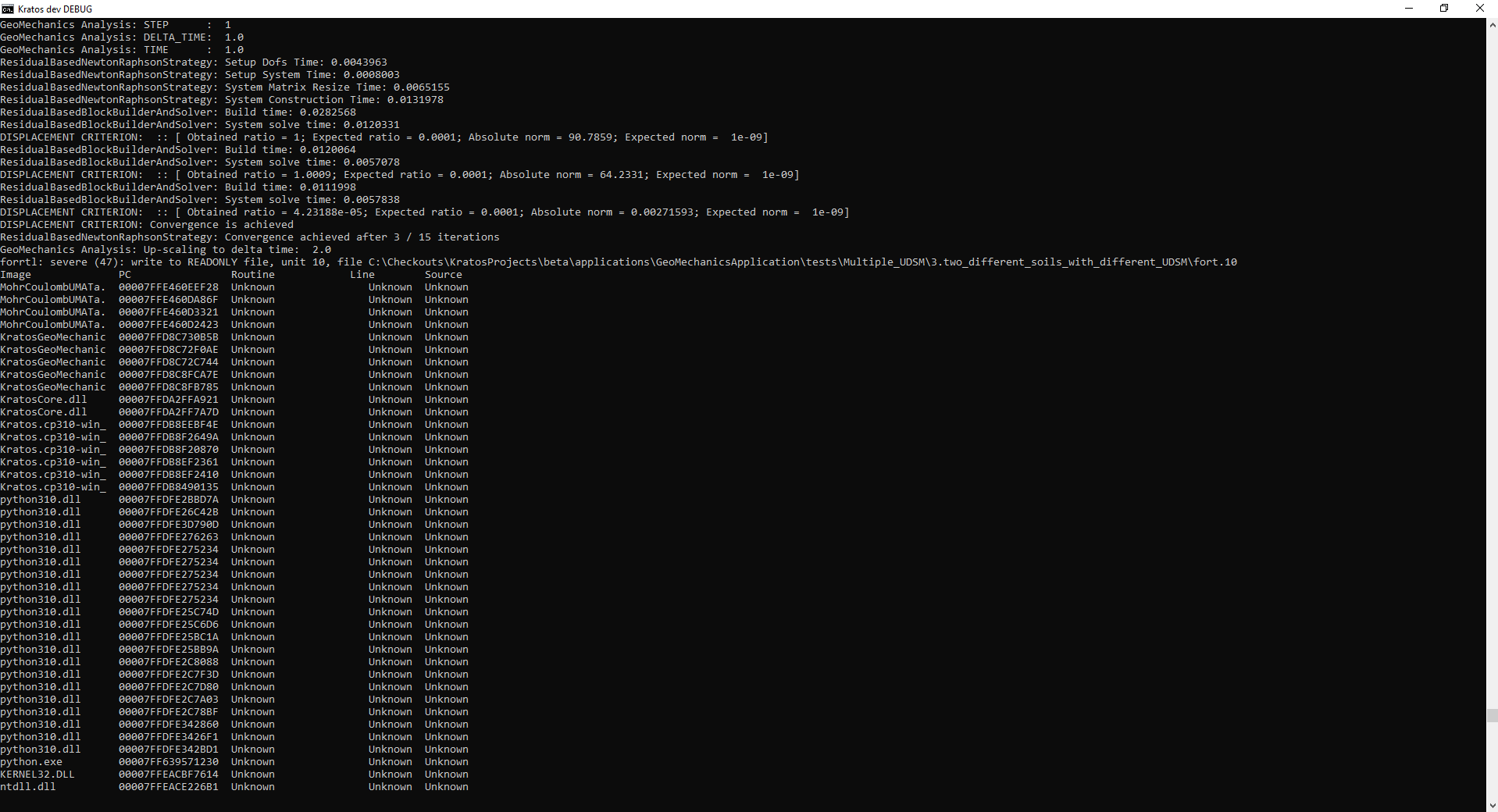Click address '00007FFD8C72F0AE'
Image resolution: width=1498 pixels, height=812 pixels.
[169, 350]
